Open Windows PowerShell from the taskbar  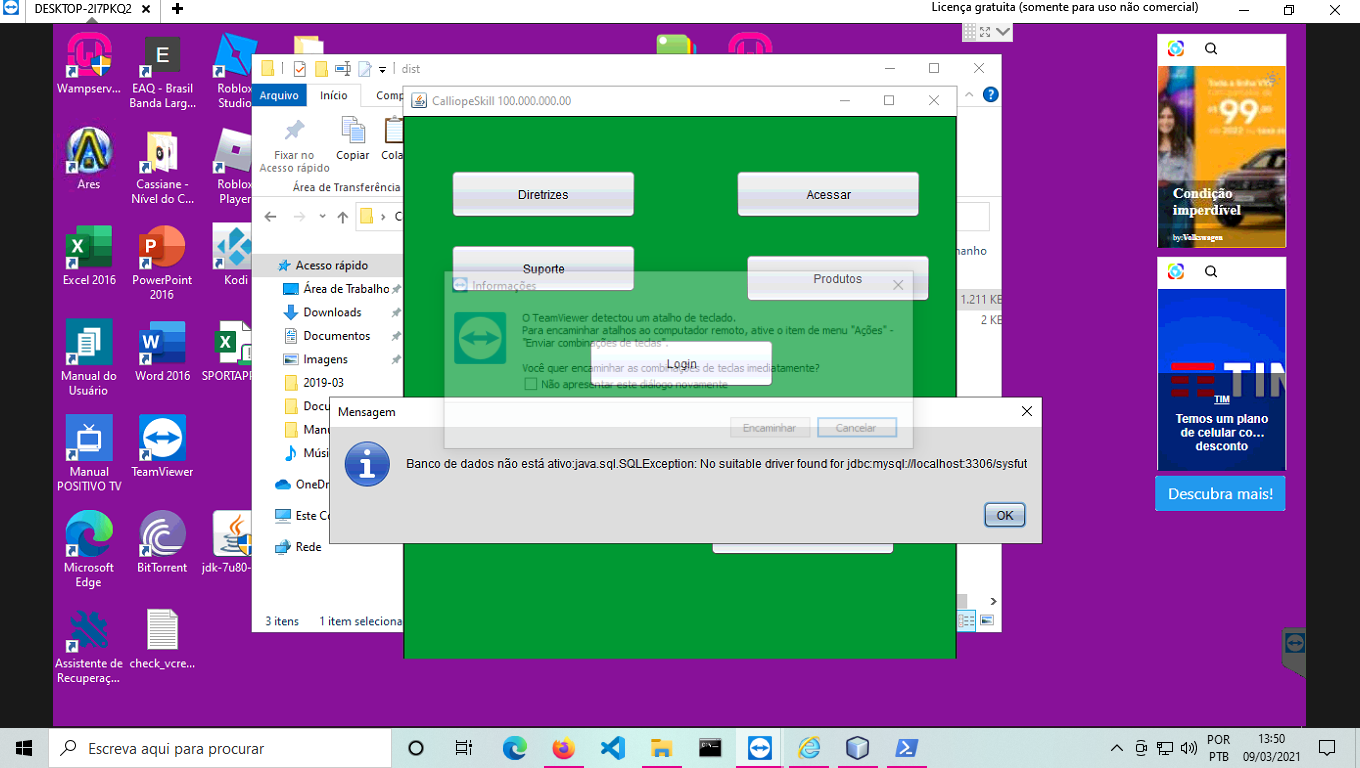coord(906,748)
